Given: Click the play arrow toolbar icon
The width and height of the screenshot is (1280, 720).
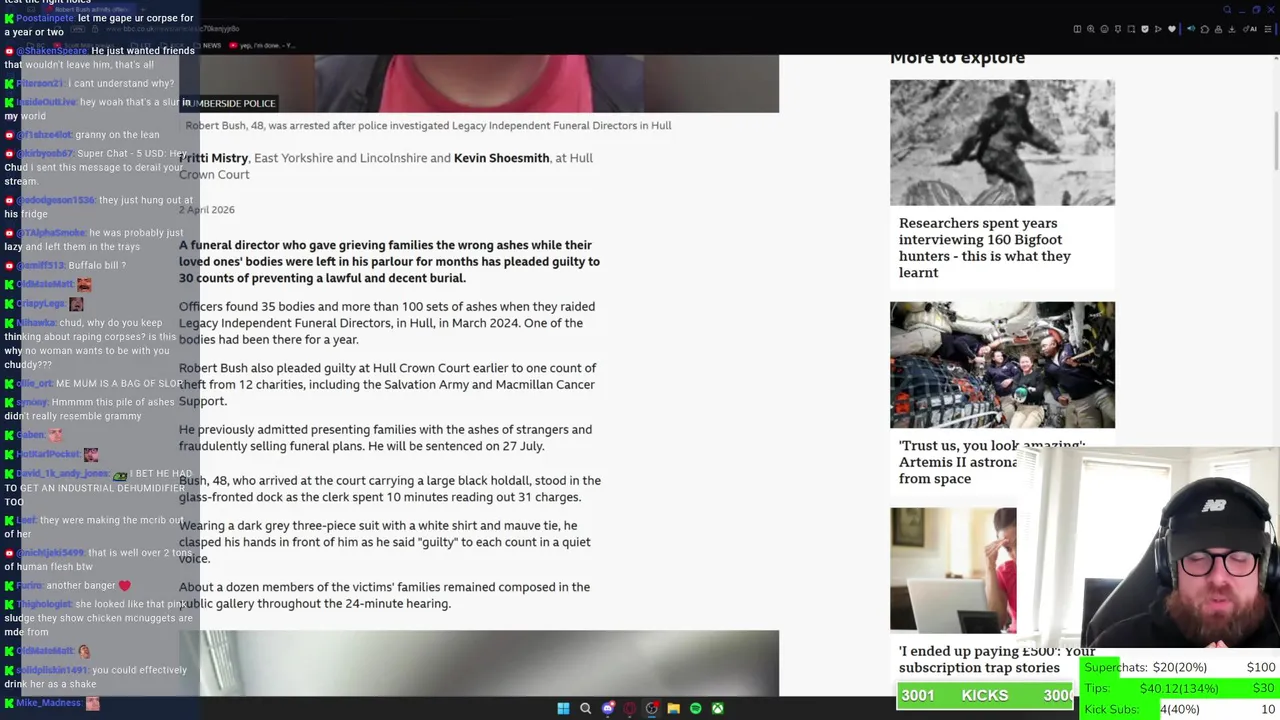Looking at the screenshot, I should [1158, 29].
